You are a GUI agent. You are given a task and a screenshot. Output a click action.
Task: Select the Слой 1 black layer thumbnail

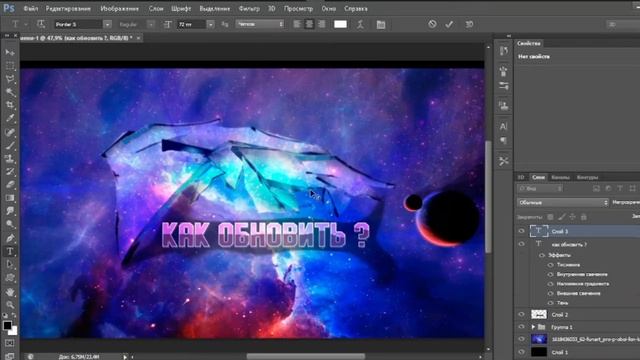(x=539, y=352)
